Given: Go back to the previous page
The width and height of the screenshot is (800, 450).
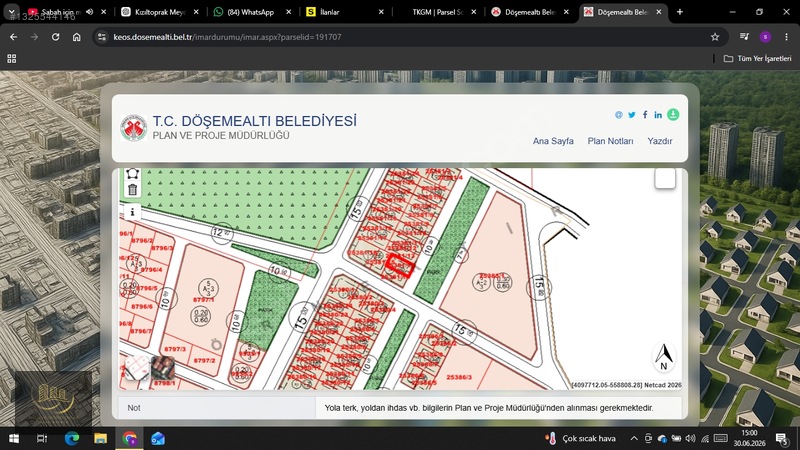Looking at the screenshot, I should click(x=14, y=37).
